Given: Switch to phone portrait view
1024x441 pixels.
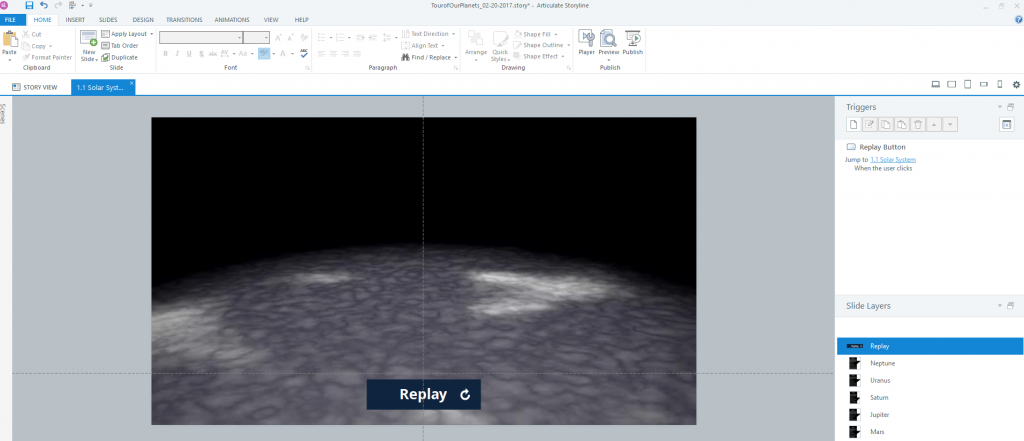Looking at the screenshot, I should (x=999, y=84).
